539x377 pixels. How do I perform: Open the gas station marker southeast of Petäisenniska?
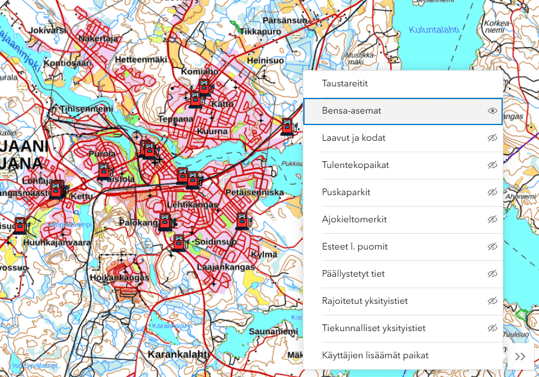(x=242, y=222)
